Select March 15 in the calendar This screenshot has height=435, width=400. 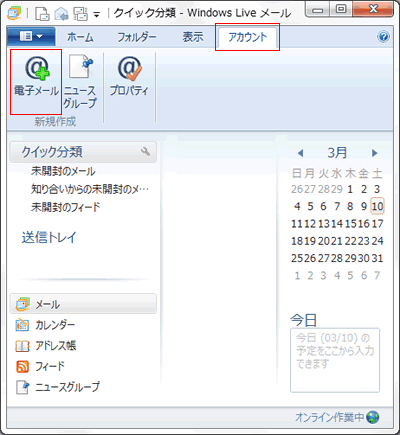click(350, 224)
